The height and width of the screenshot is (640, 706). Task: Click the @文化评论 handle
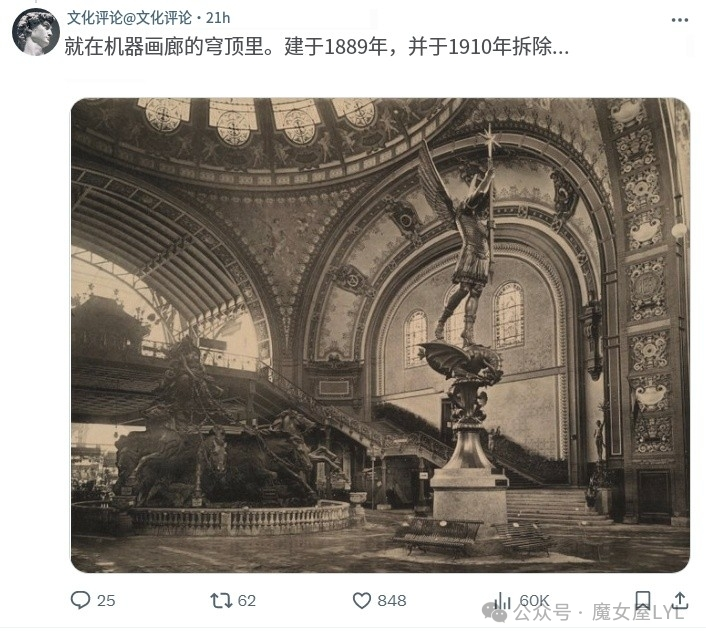(x=157, y=18)
